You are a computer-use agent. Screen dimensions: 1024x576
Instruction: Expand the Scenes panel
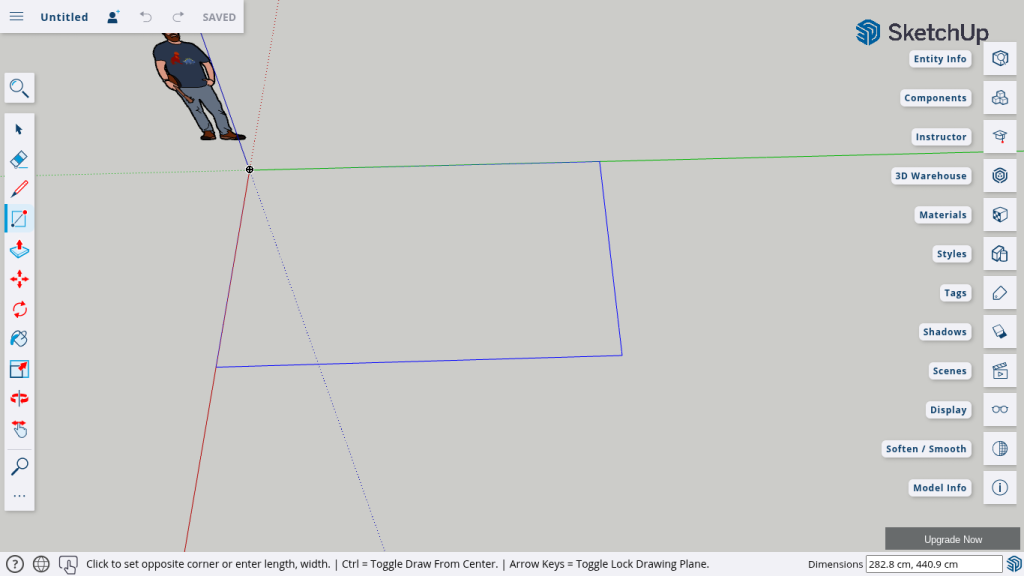[999, 371]
